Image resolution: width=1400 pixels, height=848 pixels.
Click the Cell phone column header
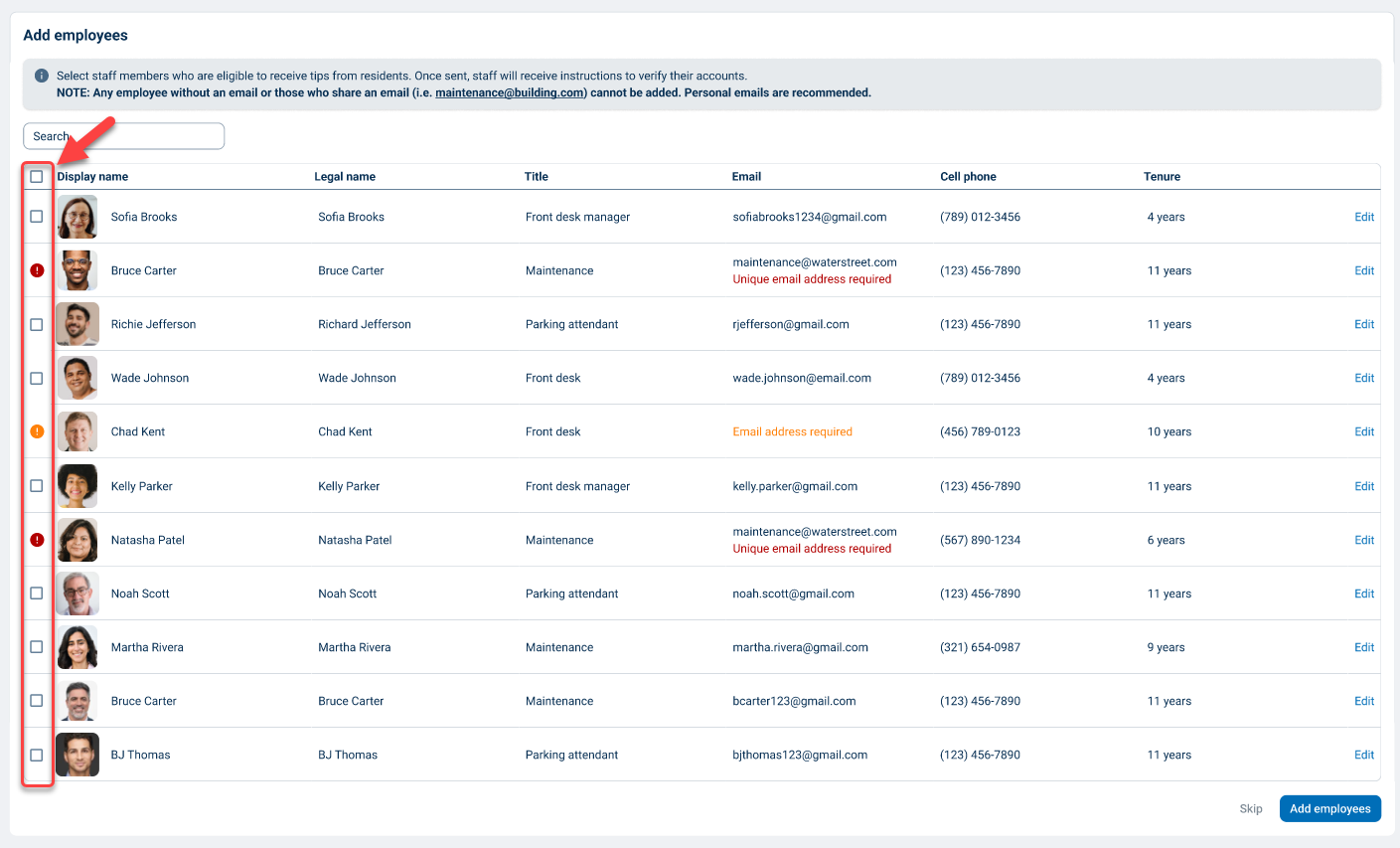968,177
